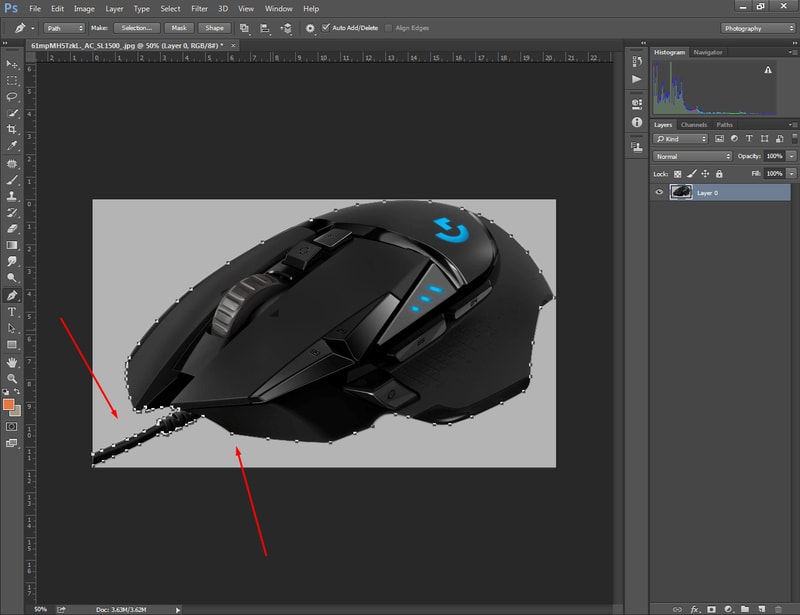Select the Zoom tool
The image size is (800, 615).
point(11,379)
